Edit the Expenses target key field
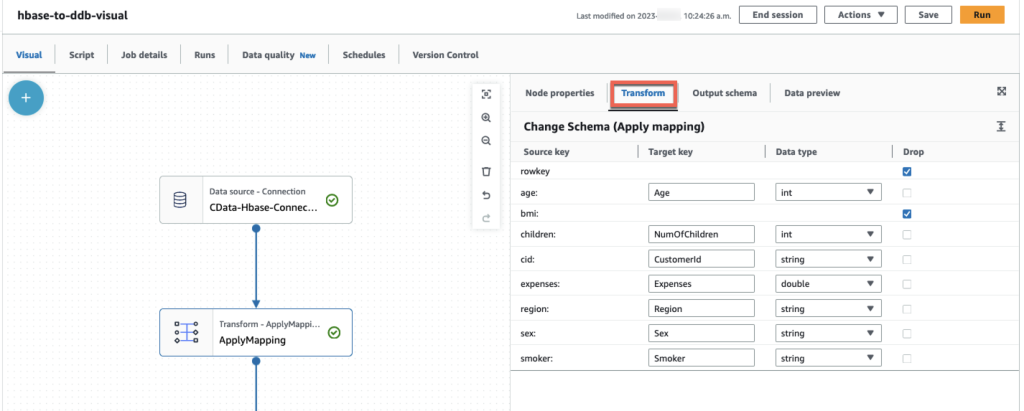Image resolution: width=1024 pixels, height=411 pixels. pos(701,284)
